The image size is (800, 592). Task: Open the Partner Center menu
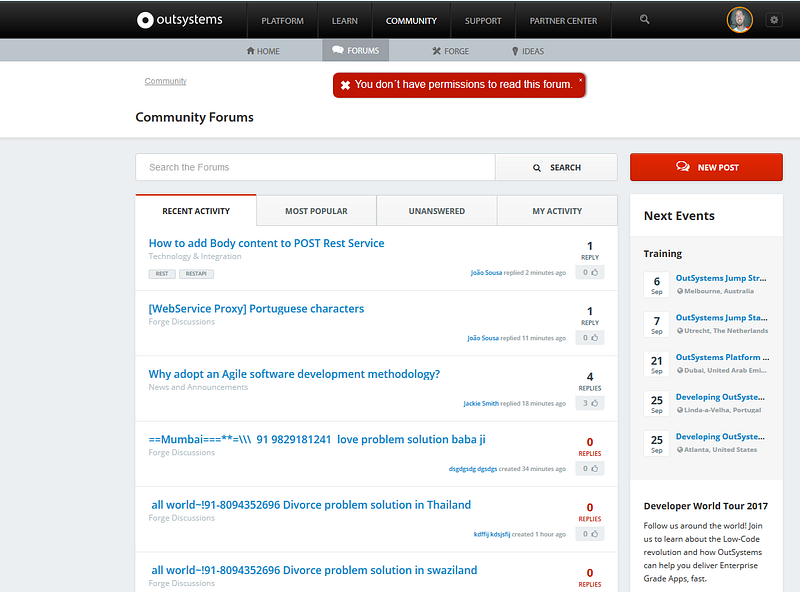(x=563, y=21)
